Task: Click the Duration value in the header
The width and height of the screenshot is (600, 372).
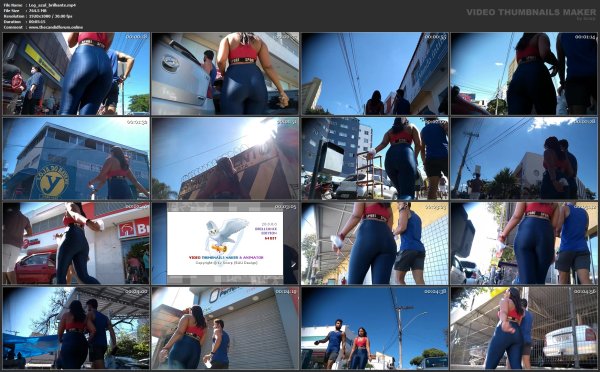Action: click(37, 22)
